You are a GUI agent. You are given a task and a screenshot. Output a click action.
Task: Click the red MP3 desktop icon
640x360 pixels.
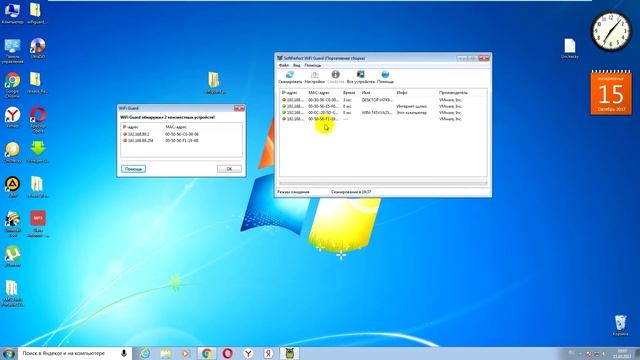tap(38, 223)
